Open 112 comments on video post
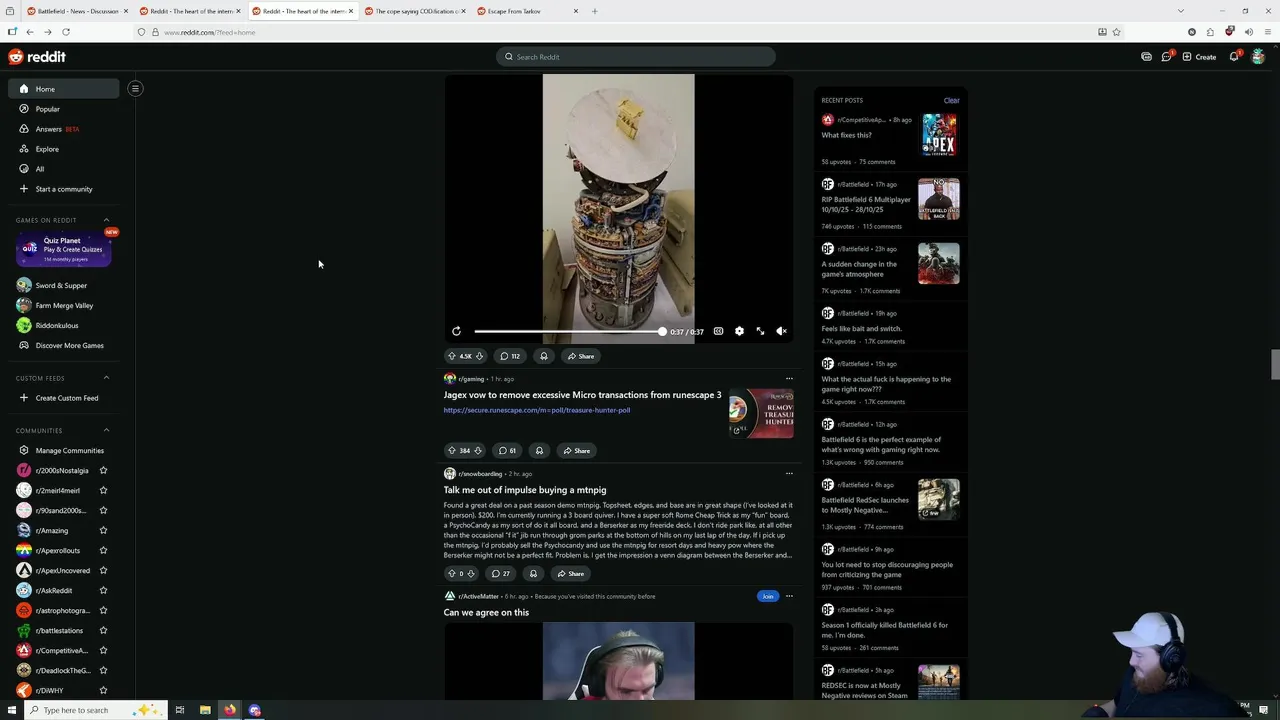Viewport: 1280px width, 720px height. [510, 356]
